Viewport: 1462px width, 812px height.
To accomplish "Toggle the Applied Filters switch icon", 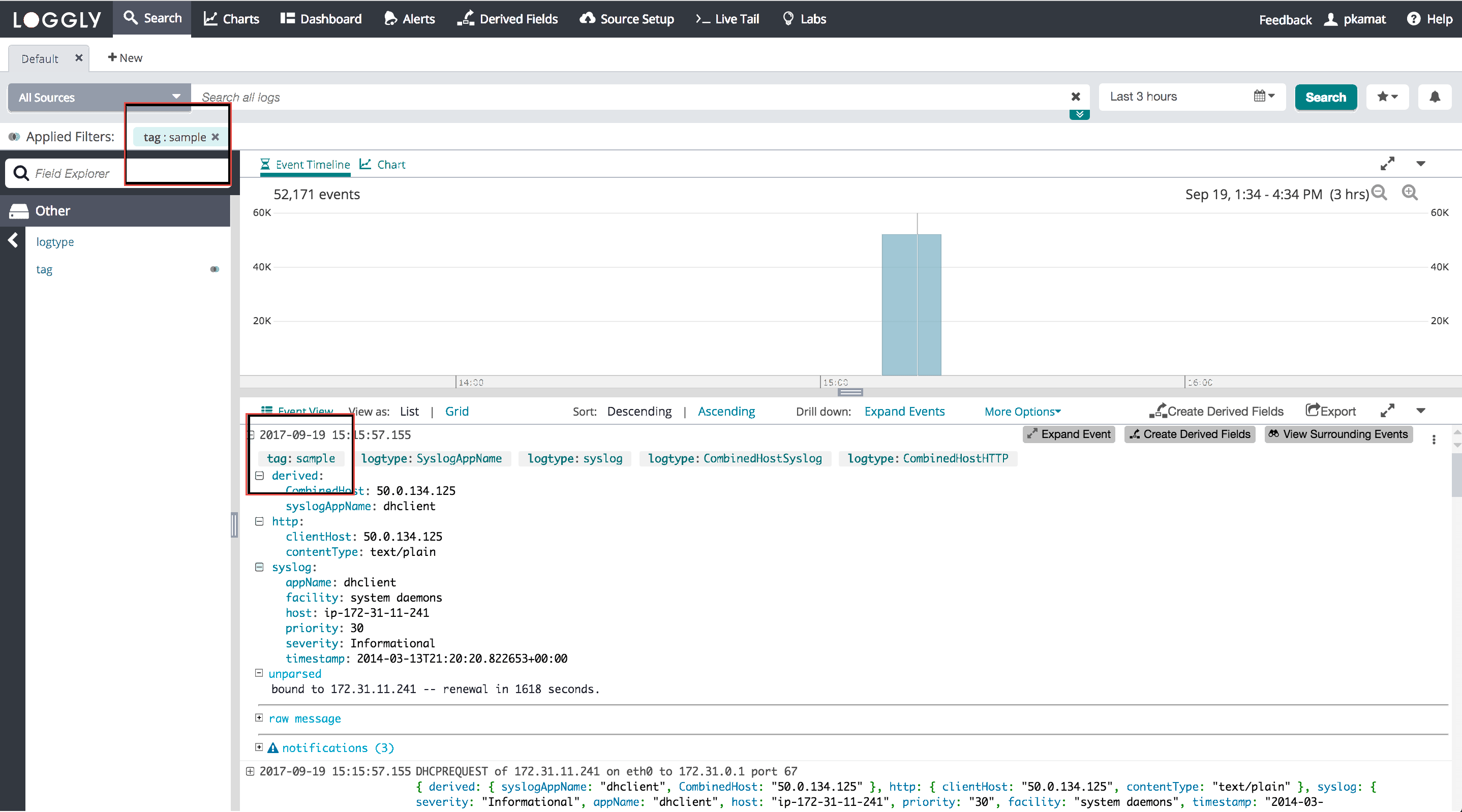I will click(x=14, y=137).
